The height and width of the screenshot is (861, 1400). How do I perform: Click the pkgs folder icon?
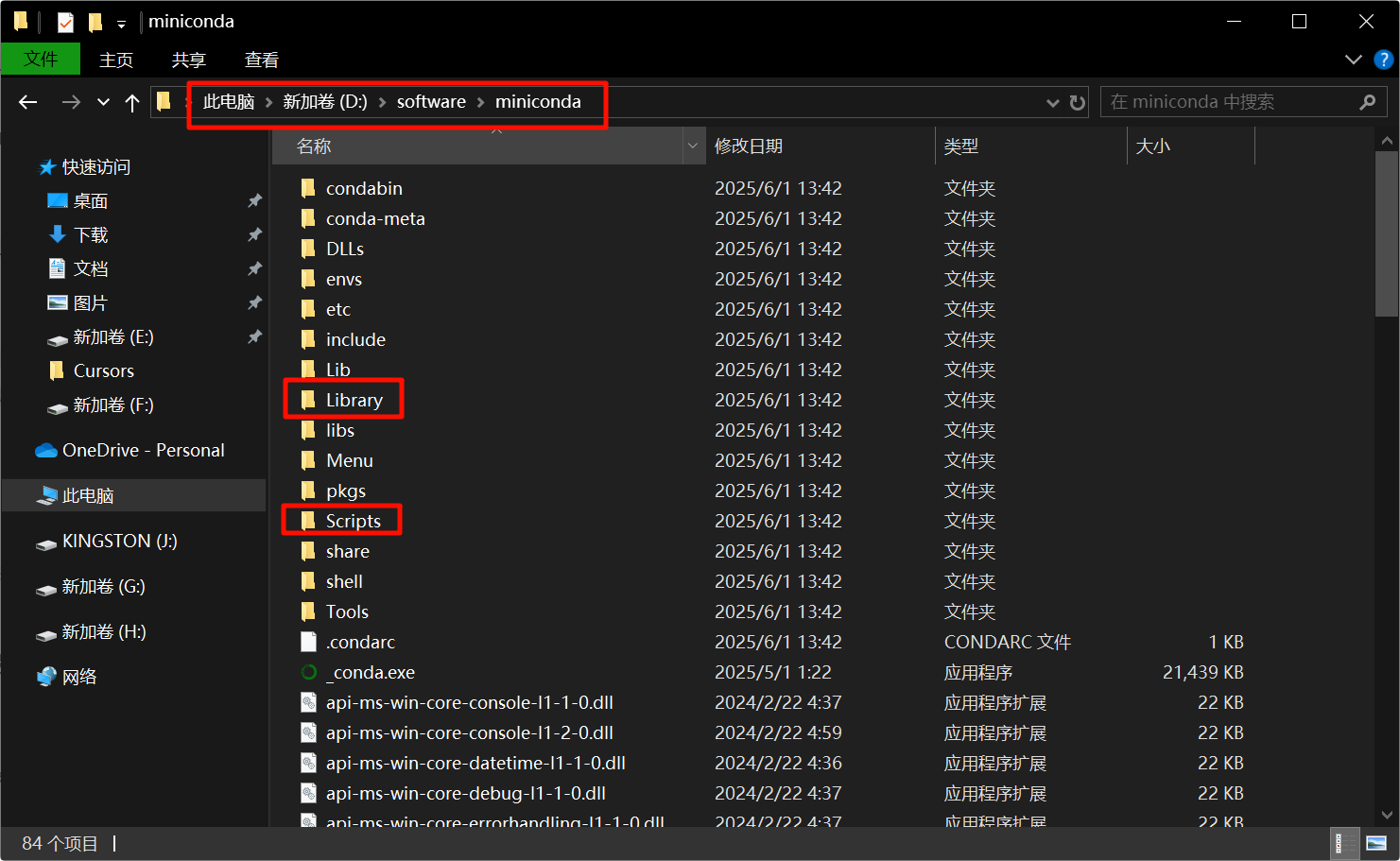[x=308, y=491]
